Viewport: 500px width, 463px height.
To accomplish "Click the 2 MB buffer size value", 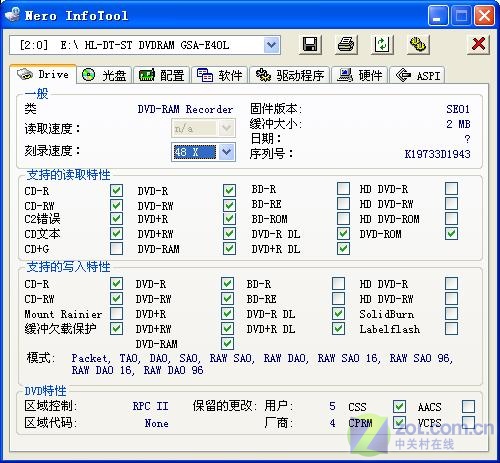I will click(x=458, y=124).
